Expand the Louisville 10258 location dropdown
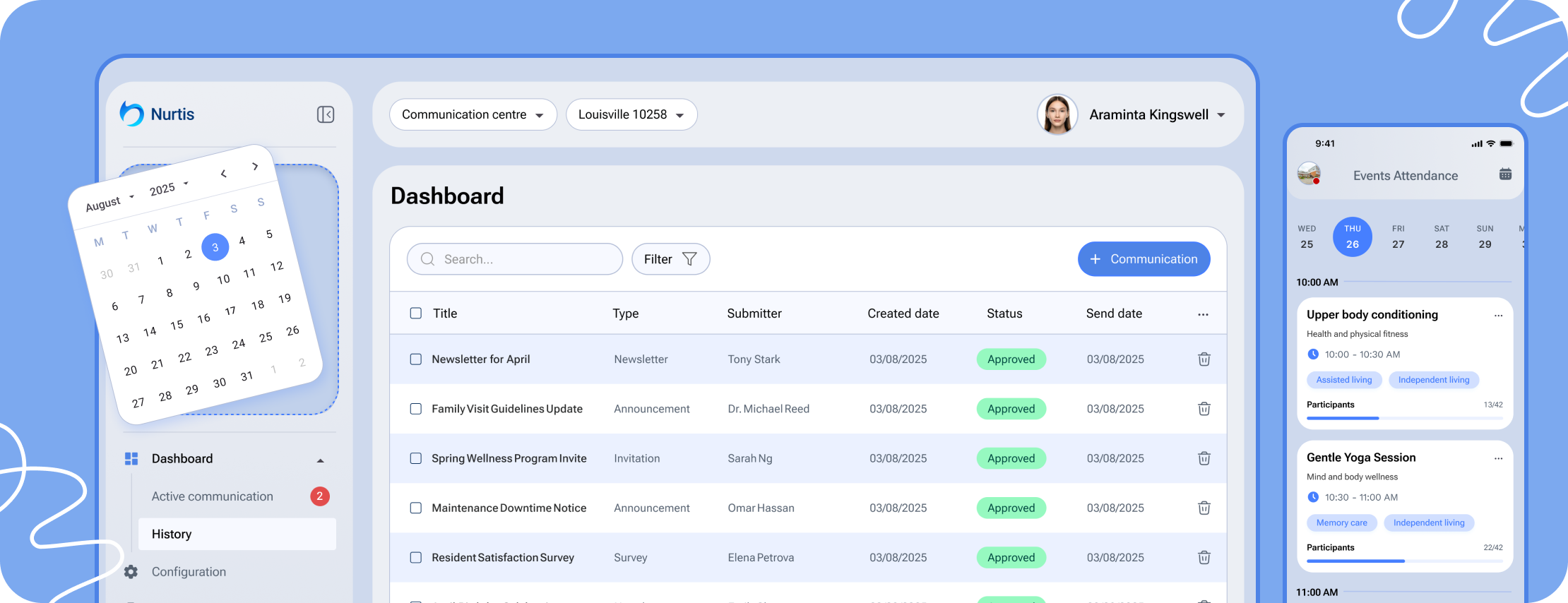Image resolution: width=1568 pixels, height=603 pixels. coord(631,114)
